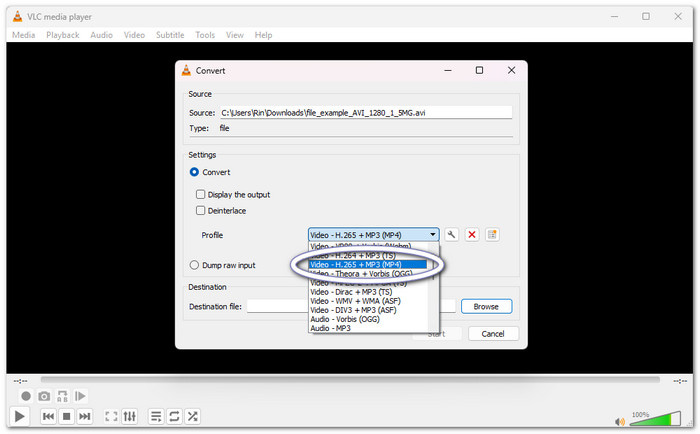The height and width of the screenshot is (434, 700).
Task: Choose Video - H.265 + MP3 (MP4) profile in list
Action: point(368,264)
